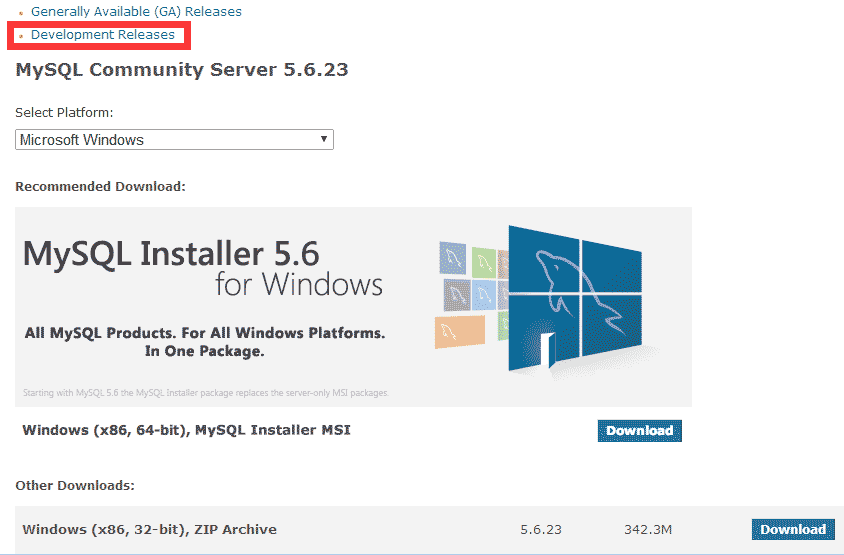Screen dimensions: 844x555
Task: Download the 32-bit ZIP Archive
Action: (x=793, y=529)
